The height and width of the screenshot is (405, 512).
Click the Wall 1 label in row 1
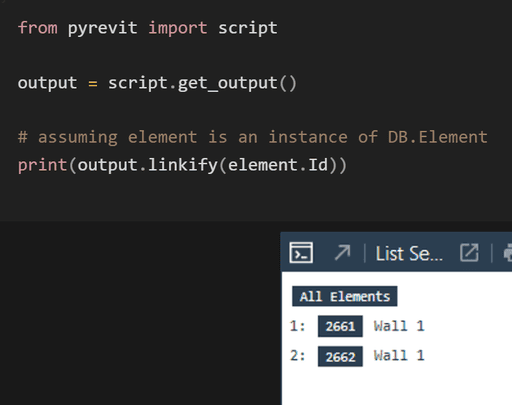coord(399,326)
